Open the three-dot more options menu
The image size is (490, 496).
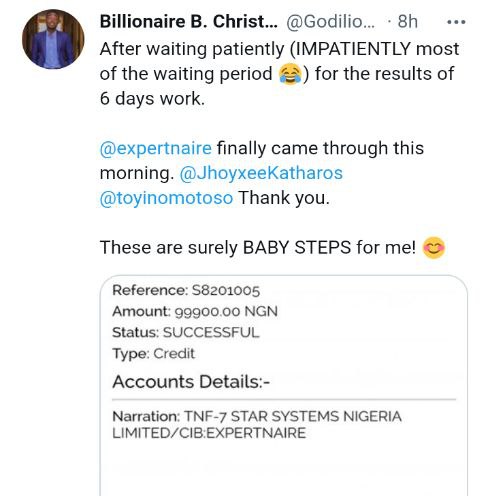[x=456, y=22]
